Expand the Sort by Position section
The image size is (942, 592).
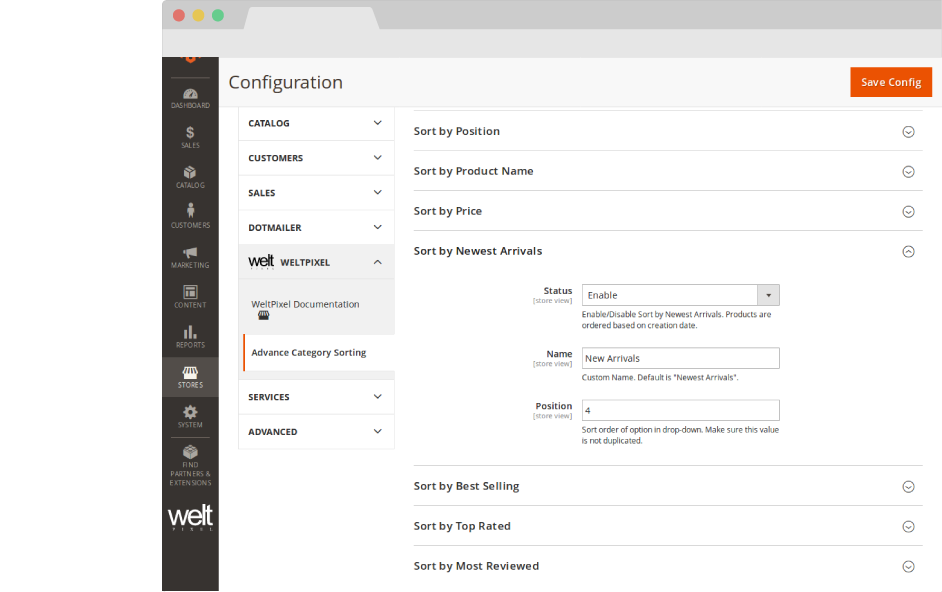[908, 131]
